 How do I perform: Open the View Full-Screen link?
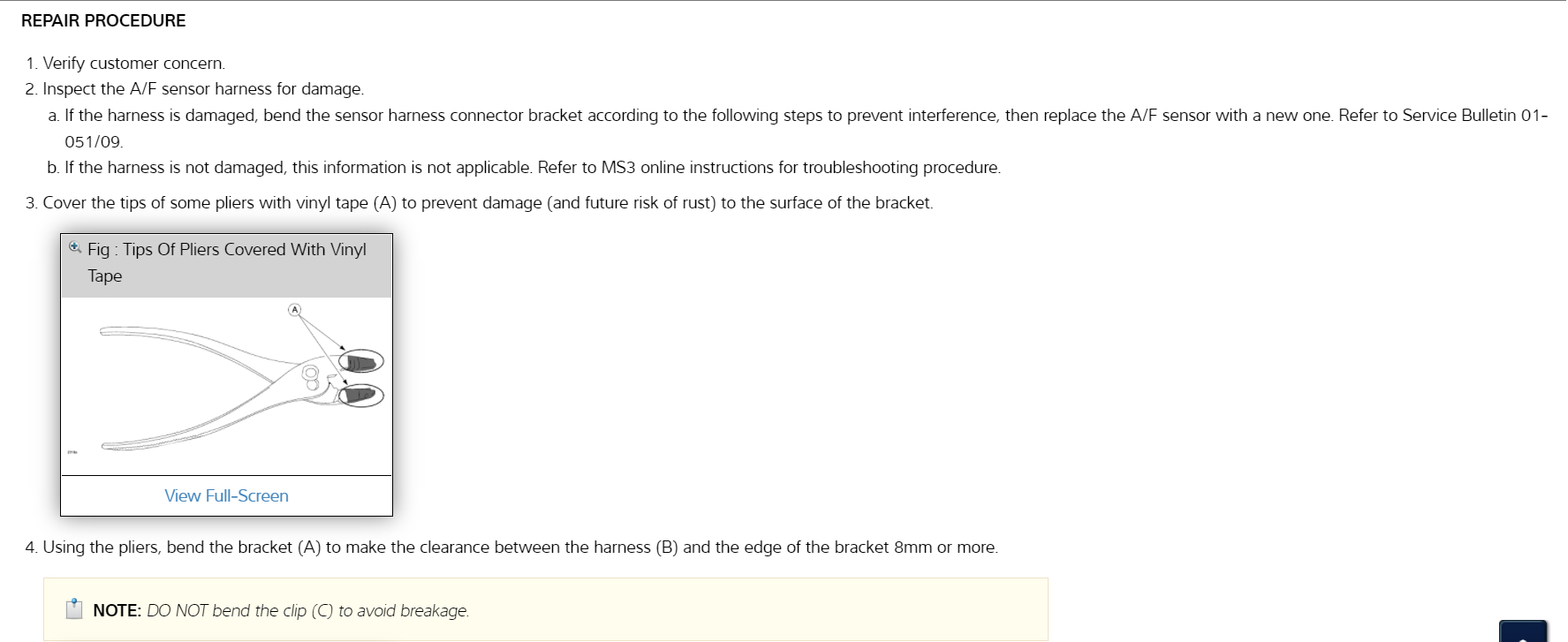click(226, 495)
